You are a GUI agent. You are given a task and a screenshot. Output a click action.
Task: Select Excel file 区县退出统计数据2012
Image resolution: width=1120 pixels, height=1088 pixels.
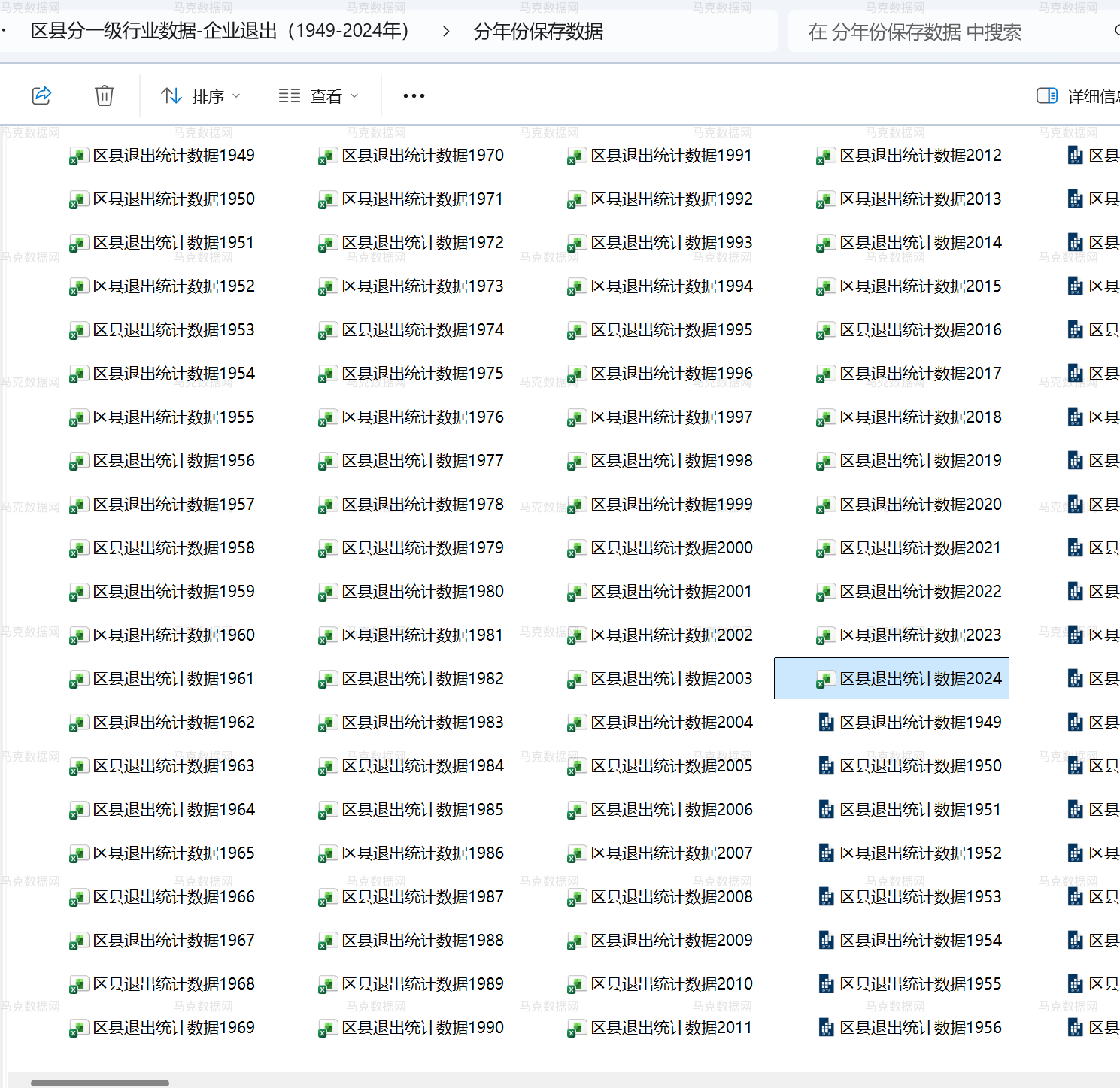(920, 156)
